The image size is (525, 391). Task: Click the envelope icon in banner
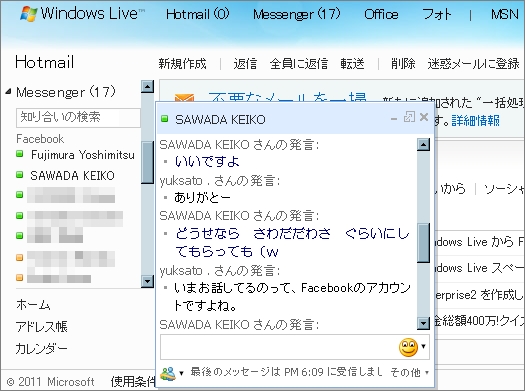coord(184,98)
